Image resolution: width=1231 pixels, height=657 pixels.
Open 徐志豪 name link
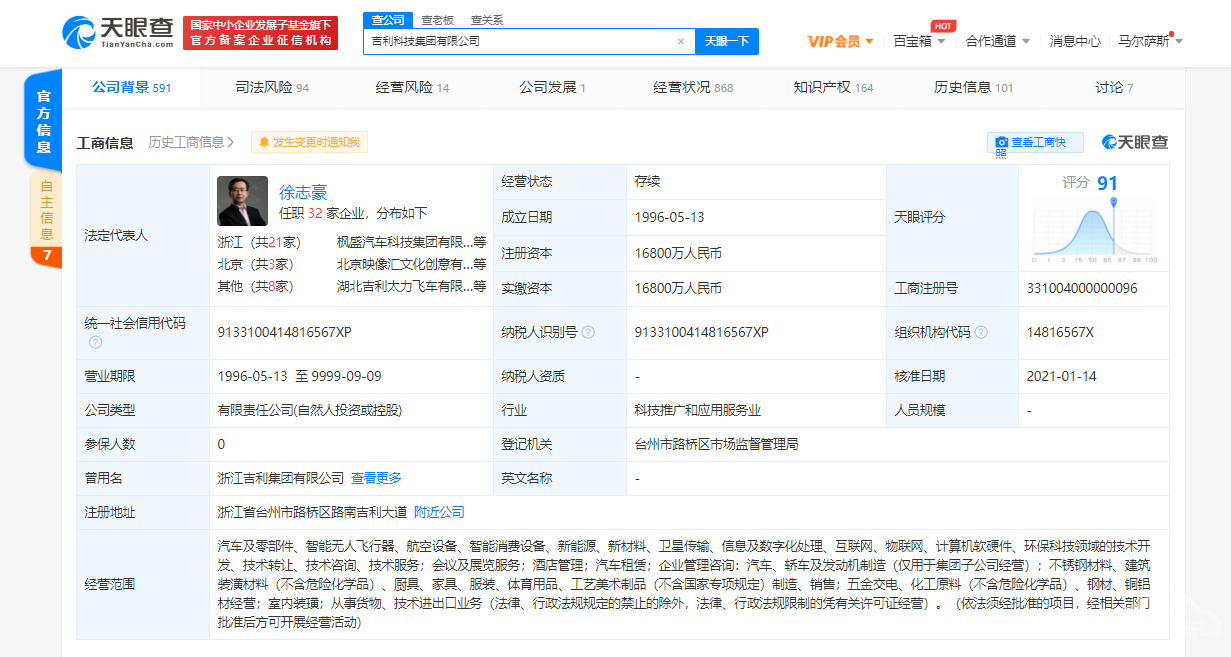(x=303, y=192)
